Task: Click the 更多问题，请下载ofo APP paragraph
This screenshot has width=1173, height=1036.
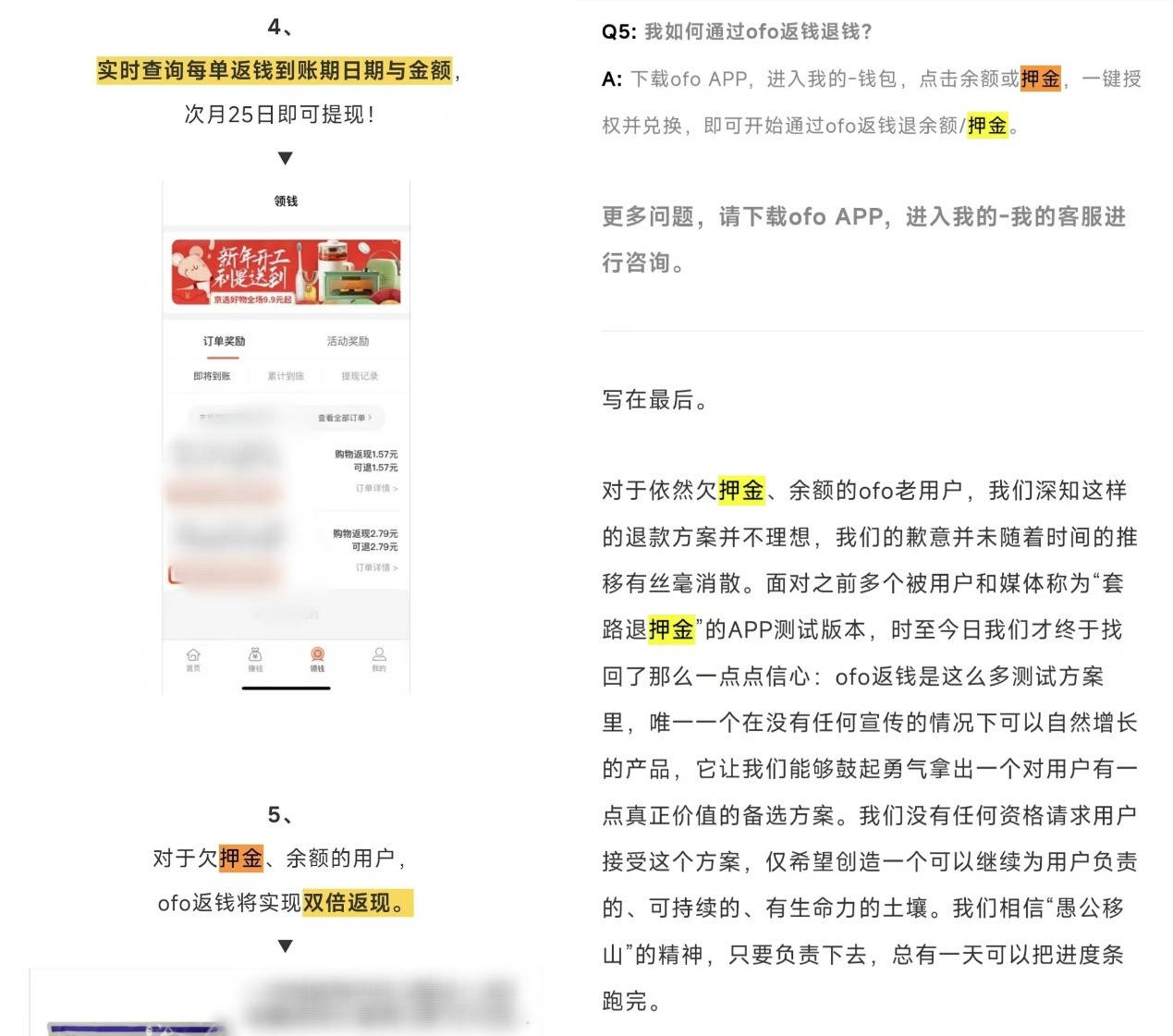Action: point(863,239)
